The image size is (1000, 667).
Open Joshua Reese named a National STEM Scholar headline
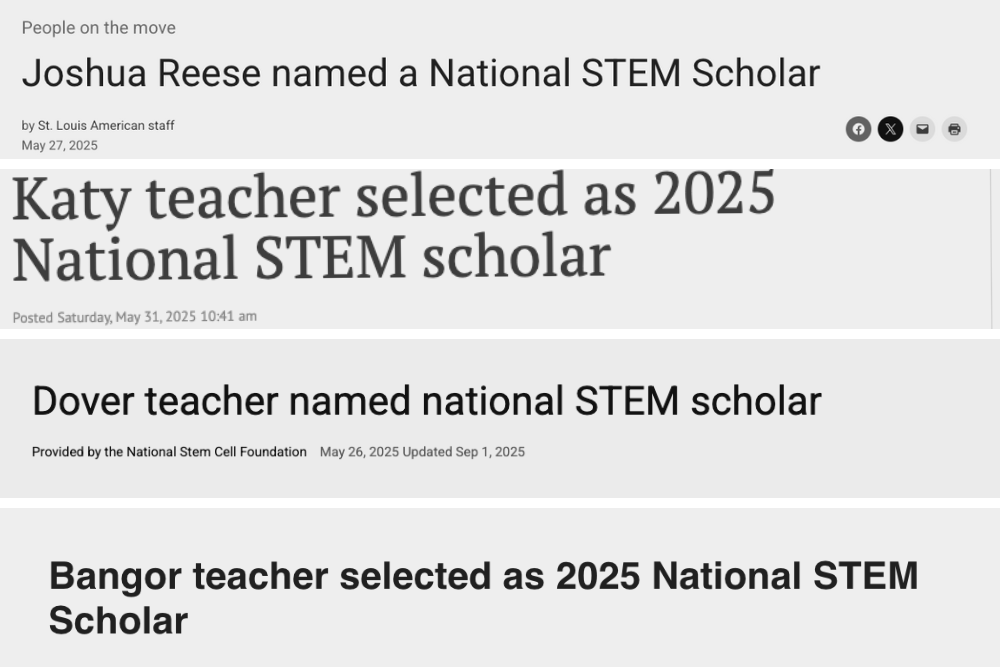coord(421,73)
